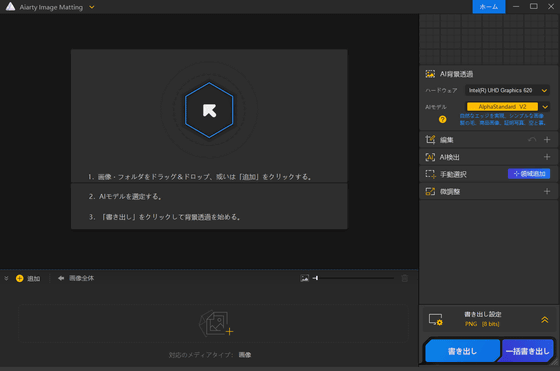Open the ホーム home tab
Screen dimensions: 560x371
(x=489, y=7)
